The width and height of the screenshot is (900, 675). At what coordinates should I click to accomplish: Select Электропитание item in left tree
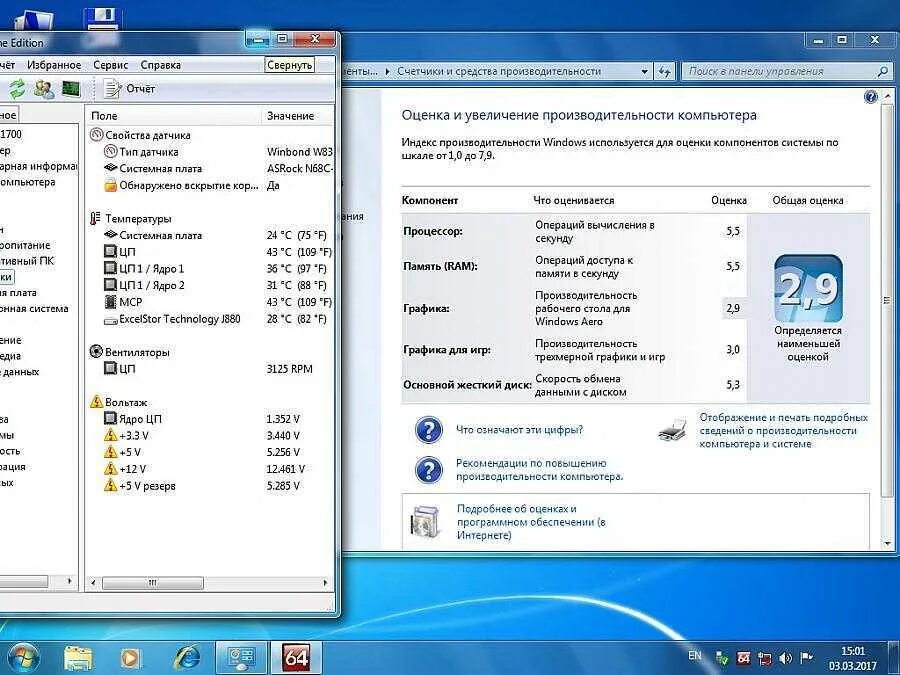click(25, 245)
